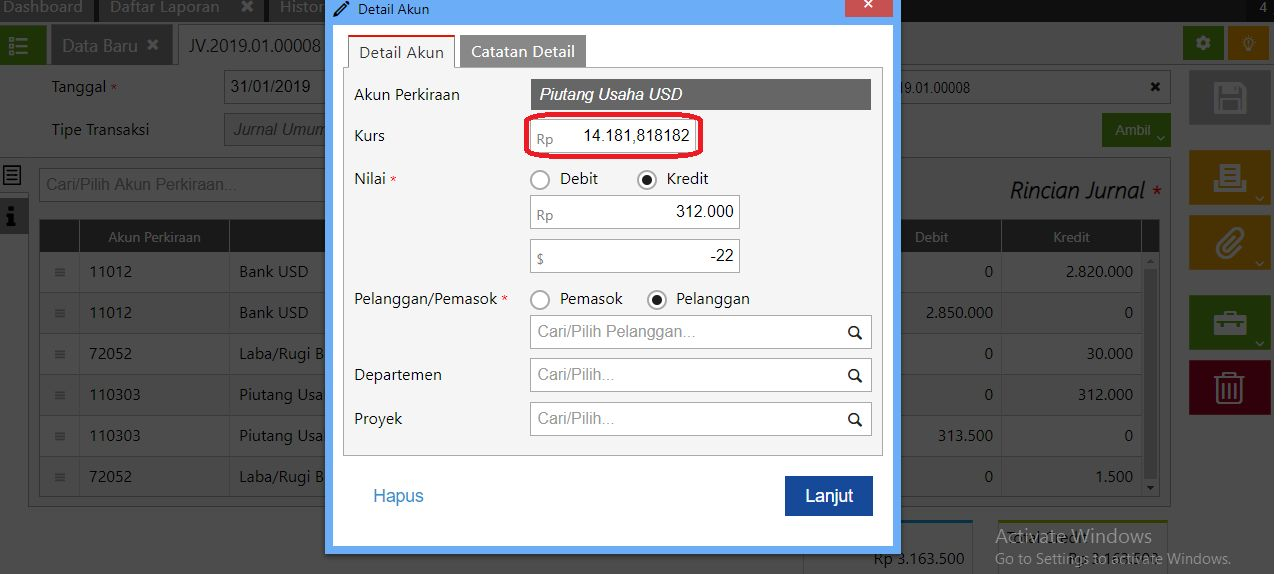Image resolution: width=1284 pixels, height=574 pixels.
Task: Click the Hapus link
Action: pyautogui.click(x=398, y=496)
